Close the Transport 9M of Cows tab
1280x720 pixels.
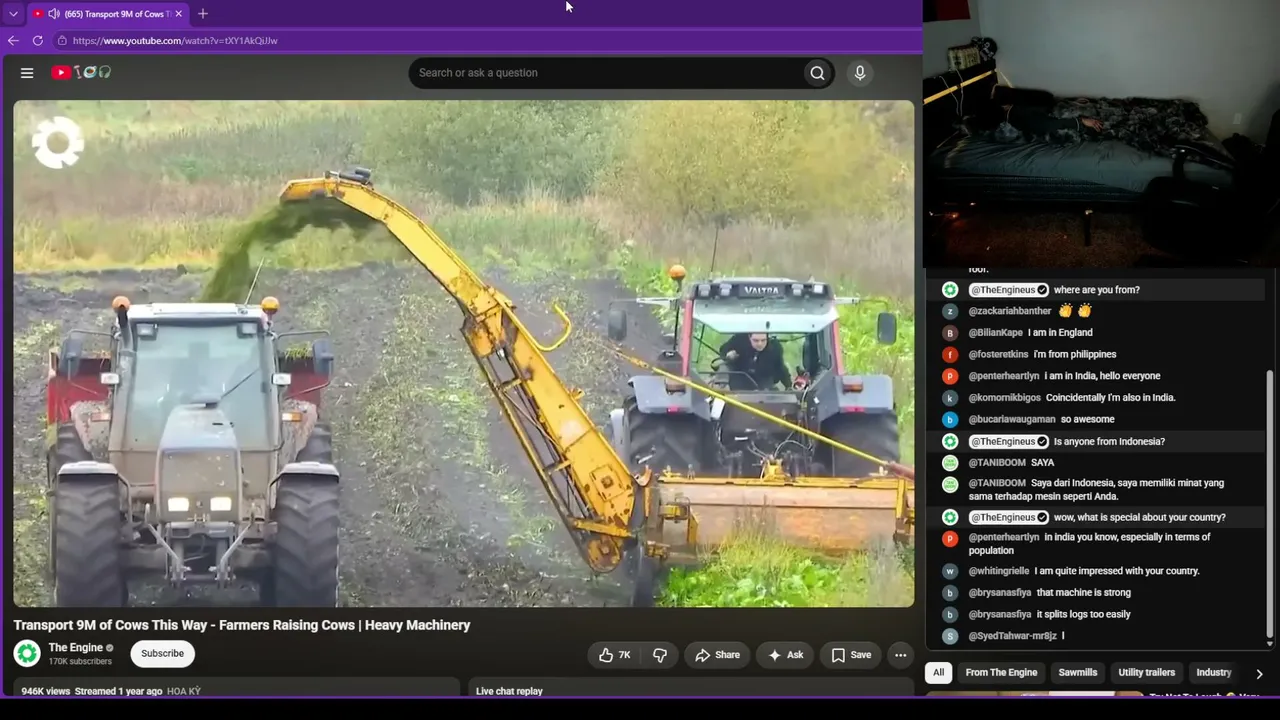point(179,14)
